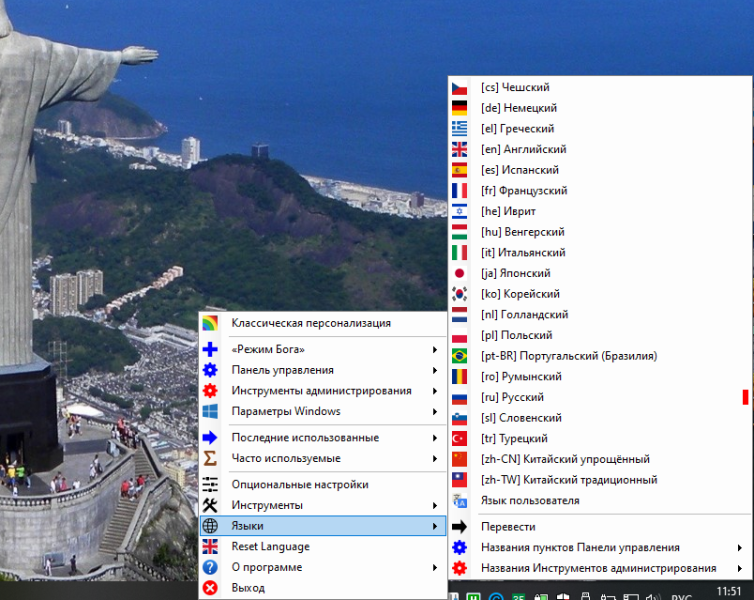The height and width of the screenshot is (600, 754).
Task: Click [tr] Турецкий label
Action: coord(514,439)
